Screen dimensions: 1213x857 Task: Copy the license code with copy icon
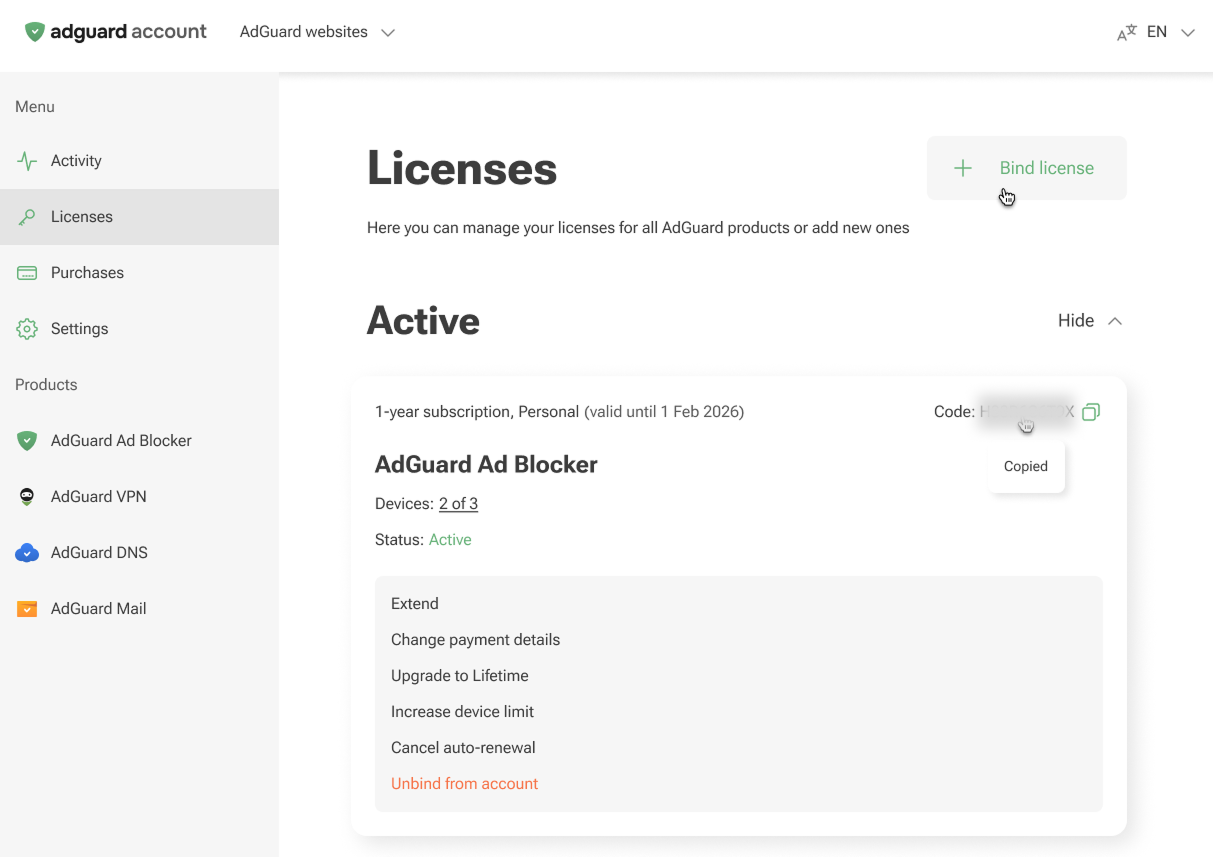[1091, 412]
